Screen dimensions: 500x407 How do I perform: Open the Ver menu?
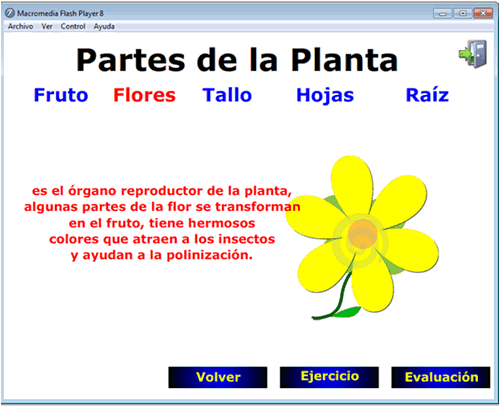point(47,26)
